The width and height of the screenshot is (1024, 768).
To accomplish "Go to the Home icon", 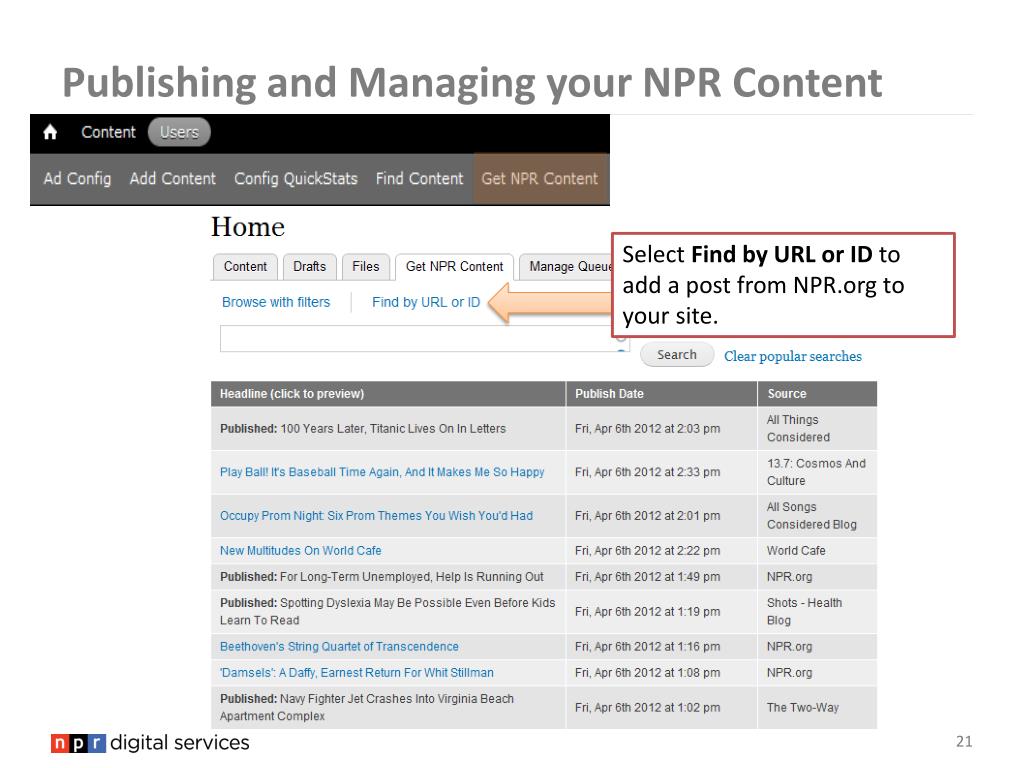I will [x=50, y=133].
